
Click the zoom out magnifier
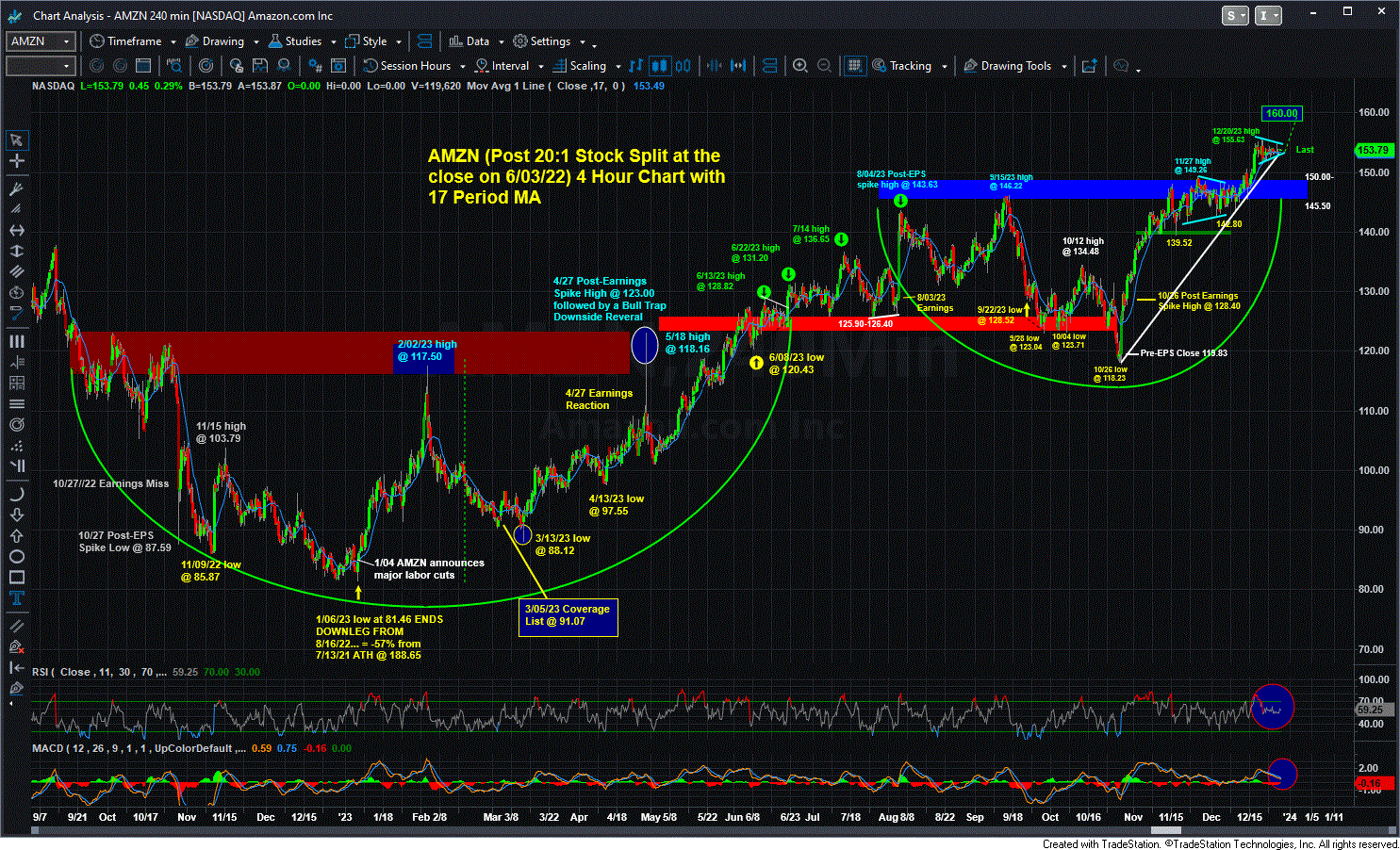825,66
